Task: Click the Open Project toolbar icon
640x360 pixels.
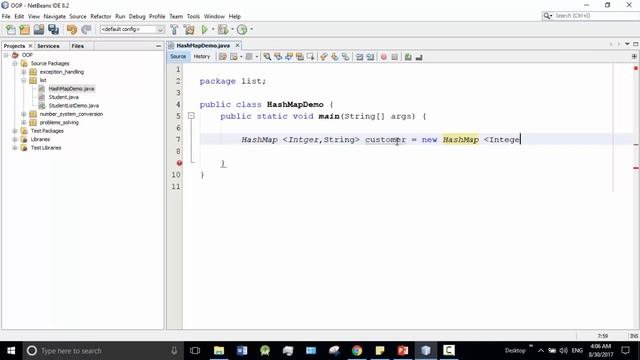Action: point(39,29)
